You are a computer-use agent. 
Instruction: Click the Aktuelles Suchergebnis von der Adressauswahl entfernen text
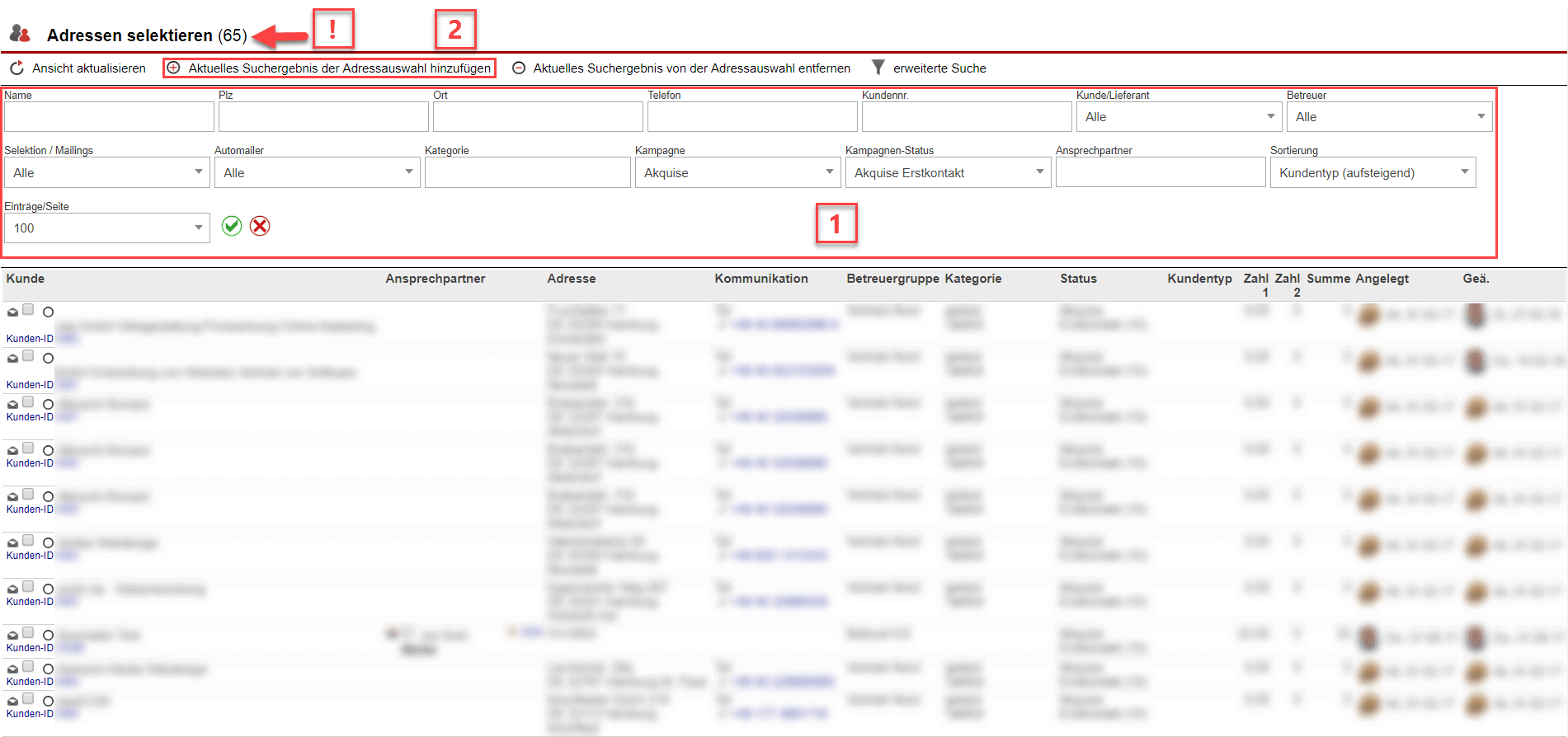691,68
